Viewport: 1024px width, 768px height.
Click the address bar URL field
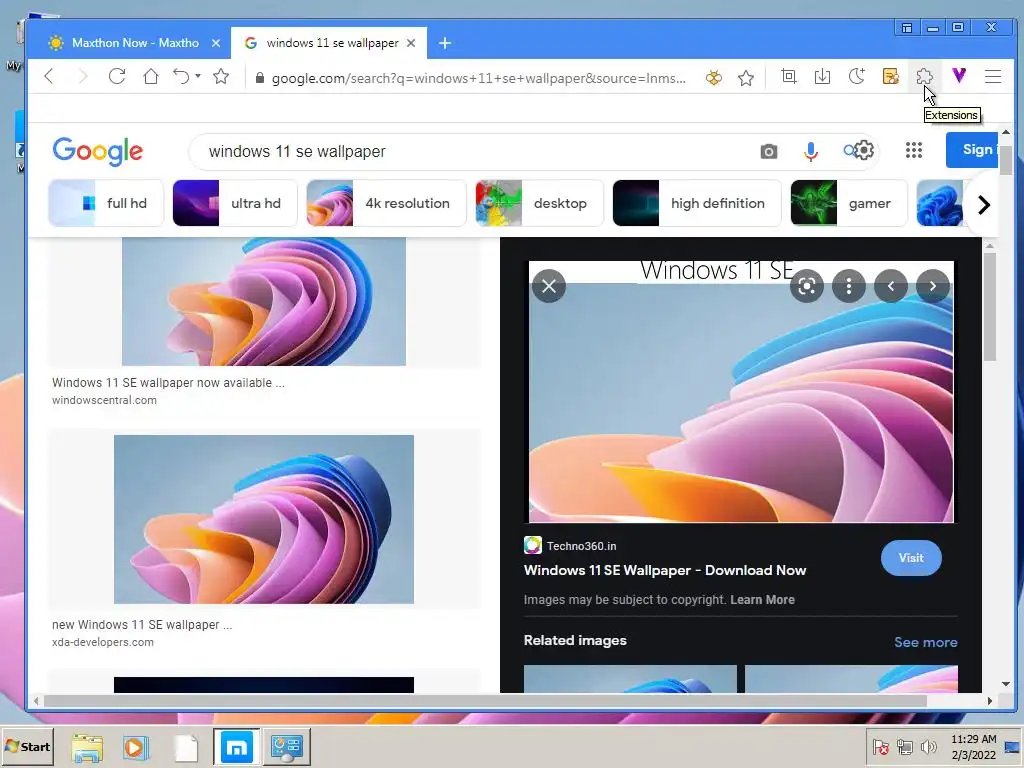[478, 78]
